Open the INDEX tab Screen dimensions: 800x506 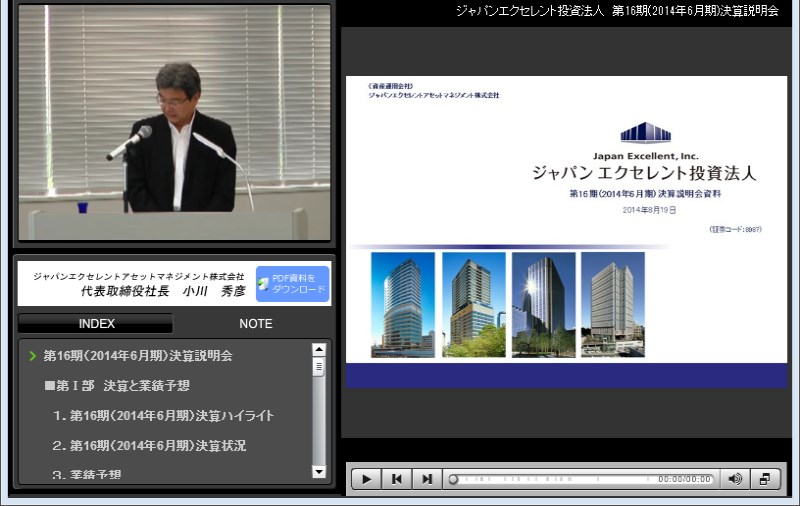pyautogui.click(x=96, y=323)
